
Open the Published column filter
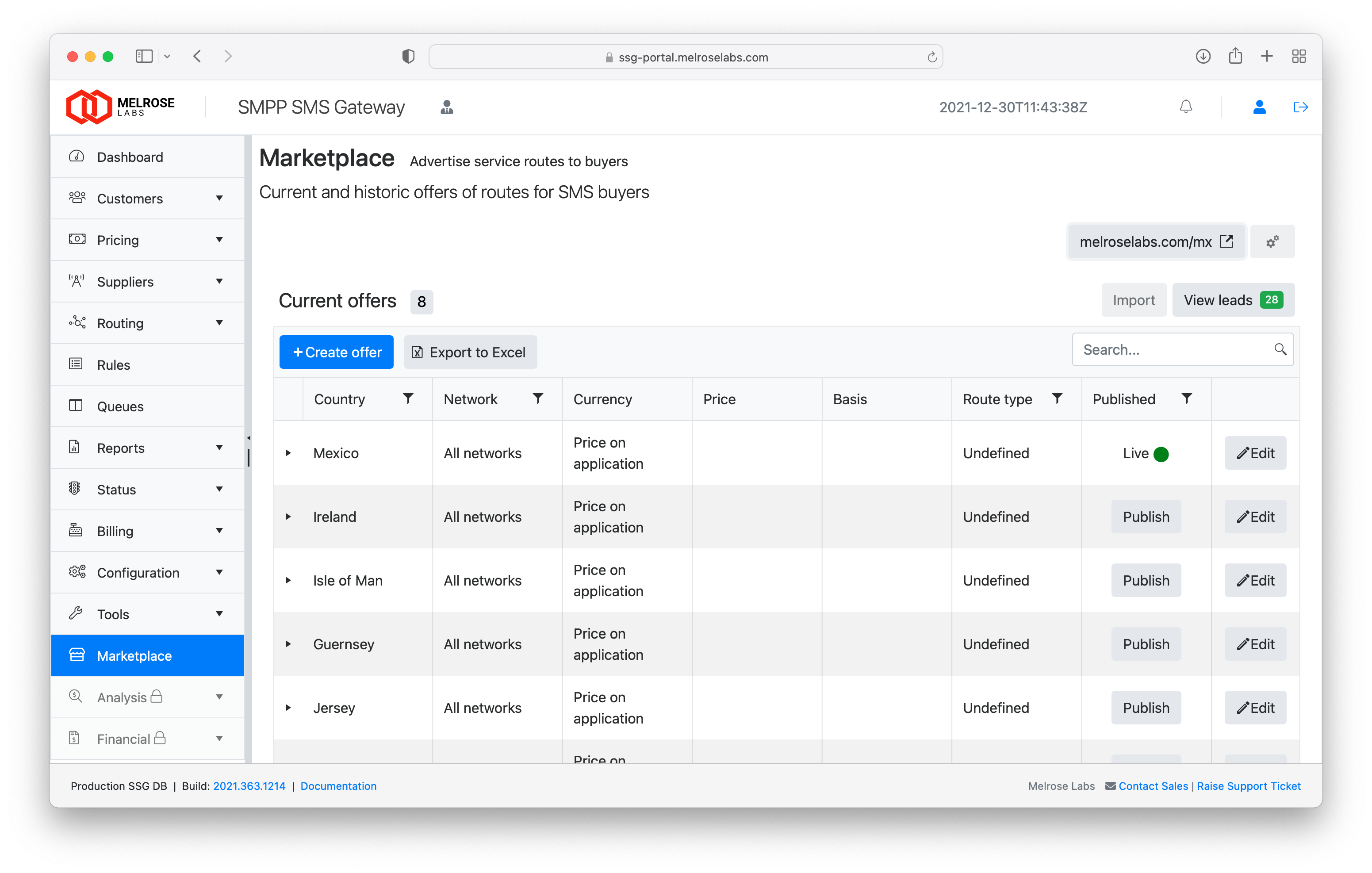tap(1186, 398)
